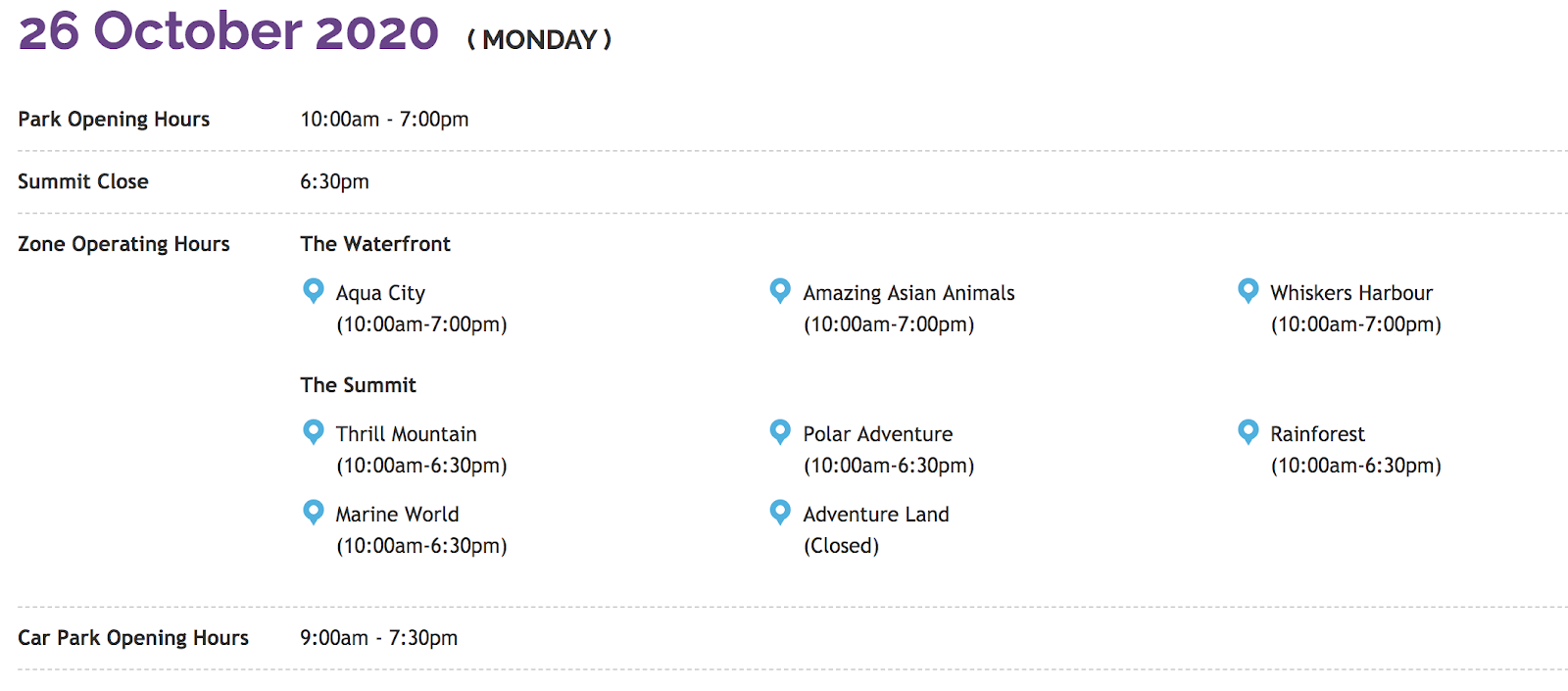Select the Whiskers Harbour location pin
The image size is (1568, 691).
[x=1248, y=291]
